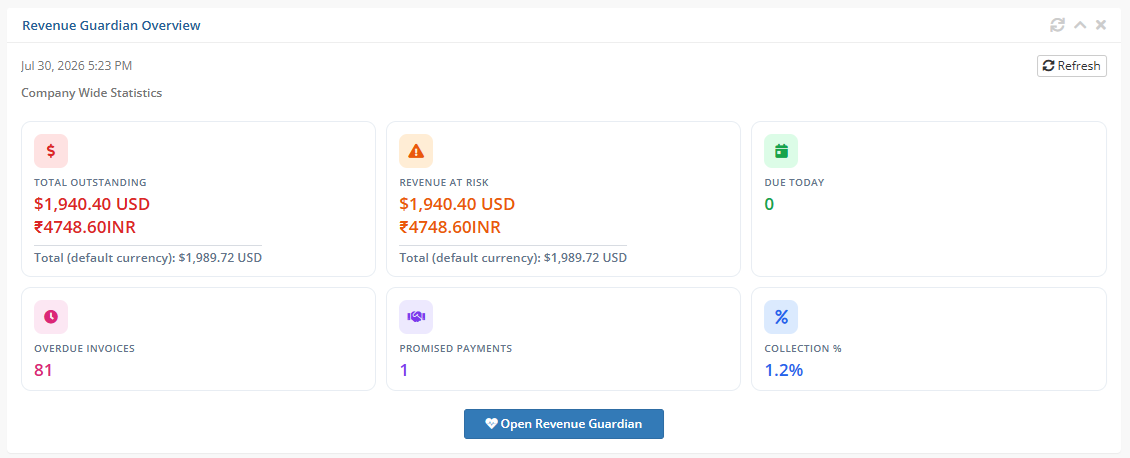Open Revenue Guardian via blue button
Image resolution: width=1130 pixels, height=458 pixels.
pos(564,424)
